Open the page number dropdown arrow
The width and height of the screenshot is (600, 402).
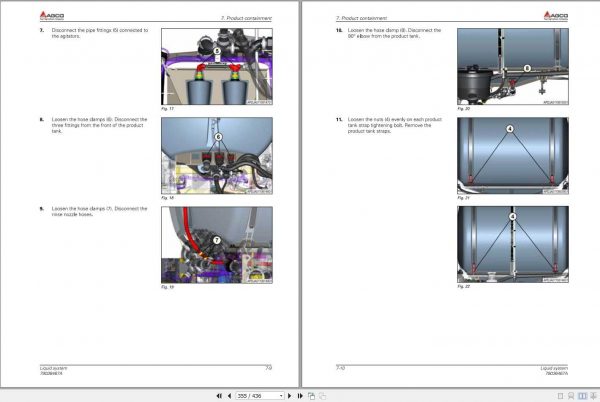point(281,396)
